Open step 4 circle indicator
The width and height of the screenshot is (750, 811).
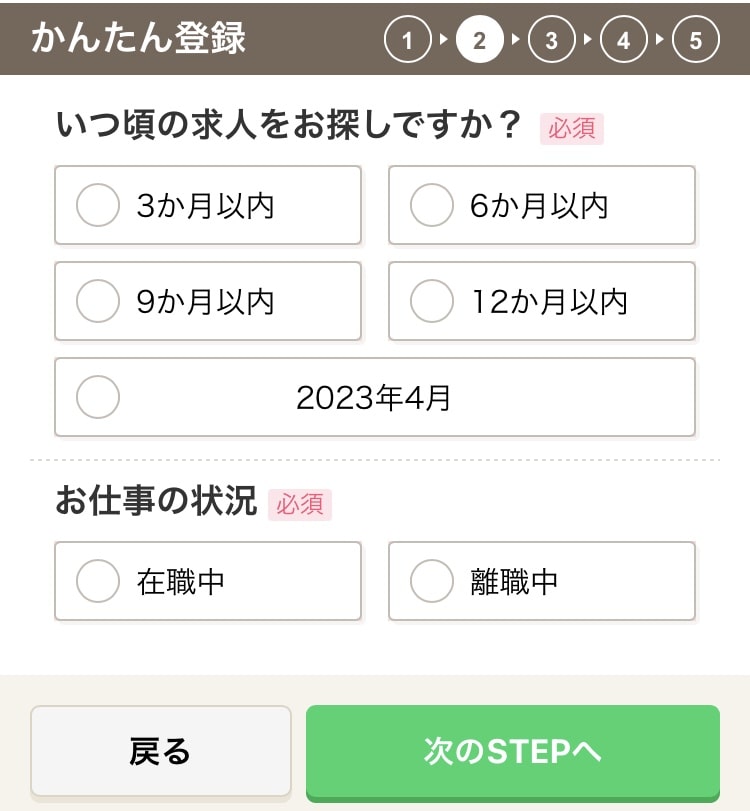tap(623, 40)
